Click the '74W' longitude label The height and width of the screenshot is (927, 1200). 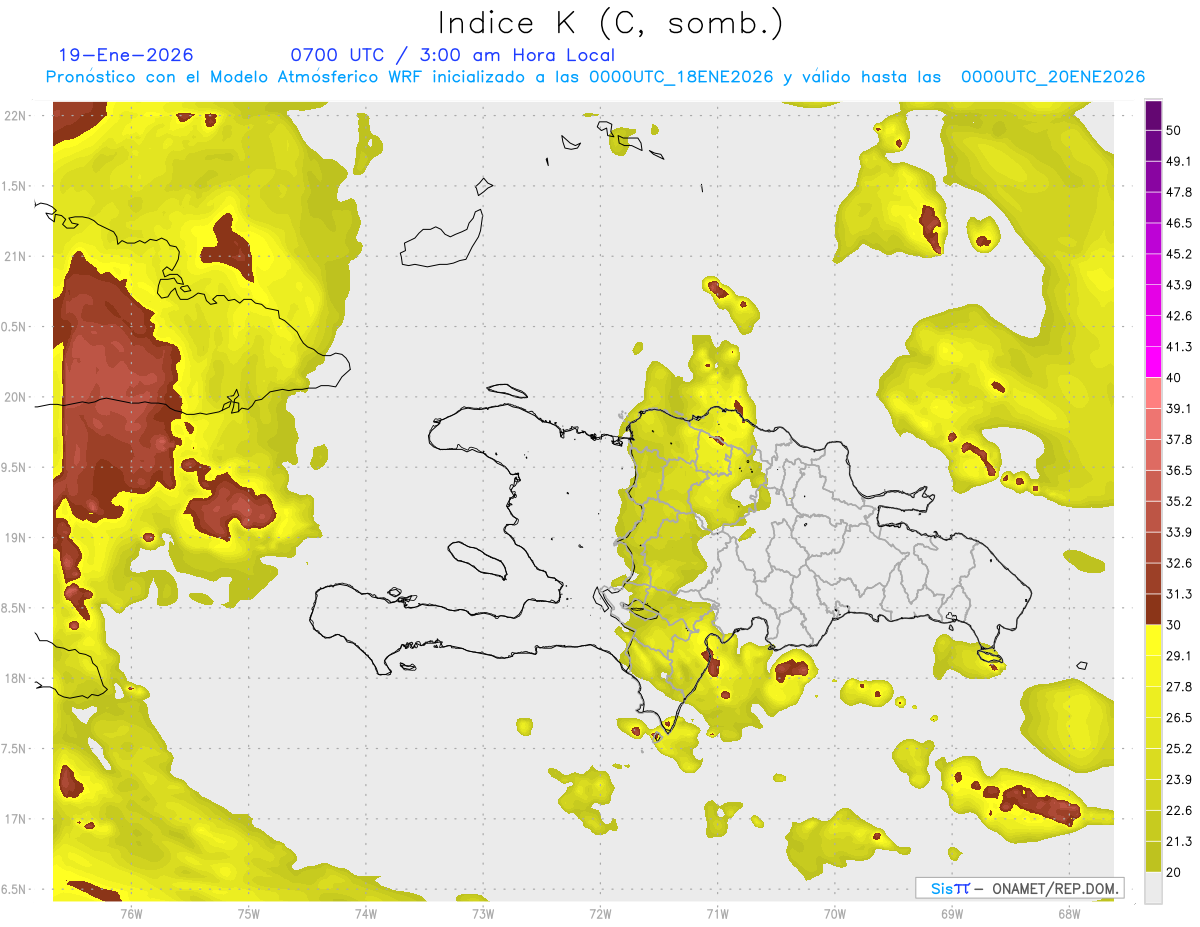pos(366,914)
